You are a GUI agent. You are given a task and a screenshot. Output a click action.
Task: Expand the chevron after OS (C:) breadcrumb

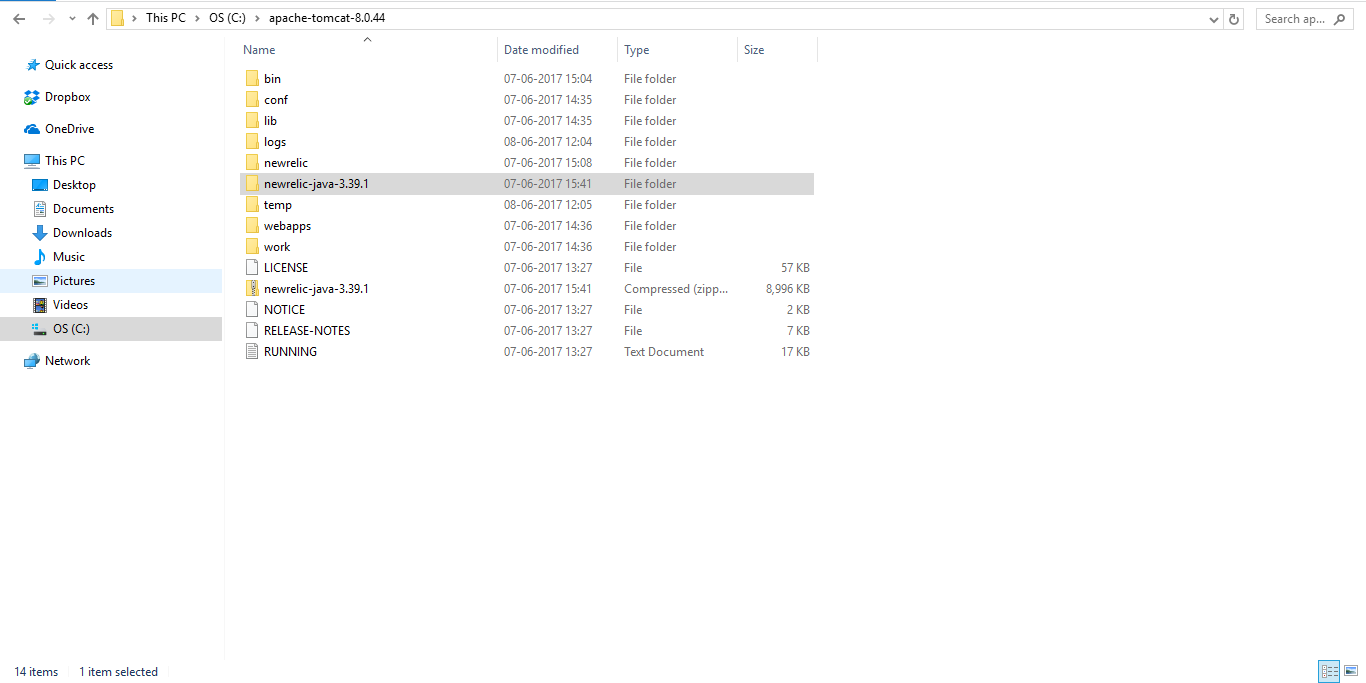coord(257,18)
